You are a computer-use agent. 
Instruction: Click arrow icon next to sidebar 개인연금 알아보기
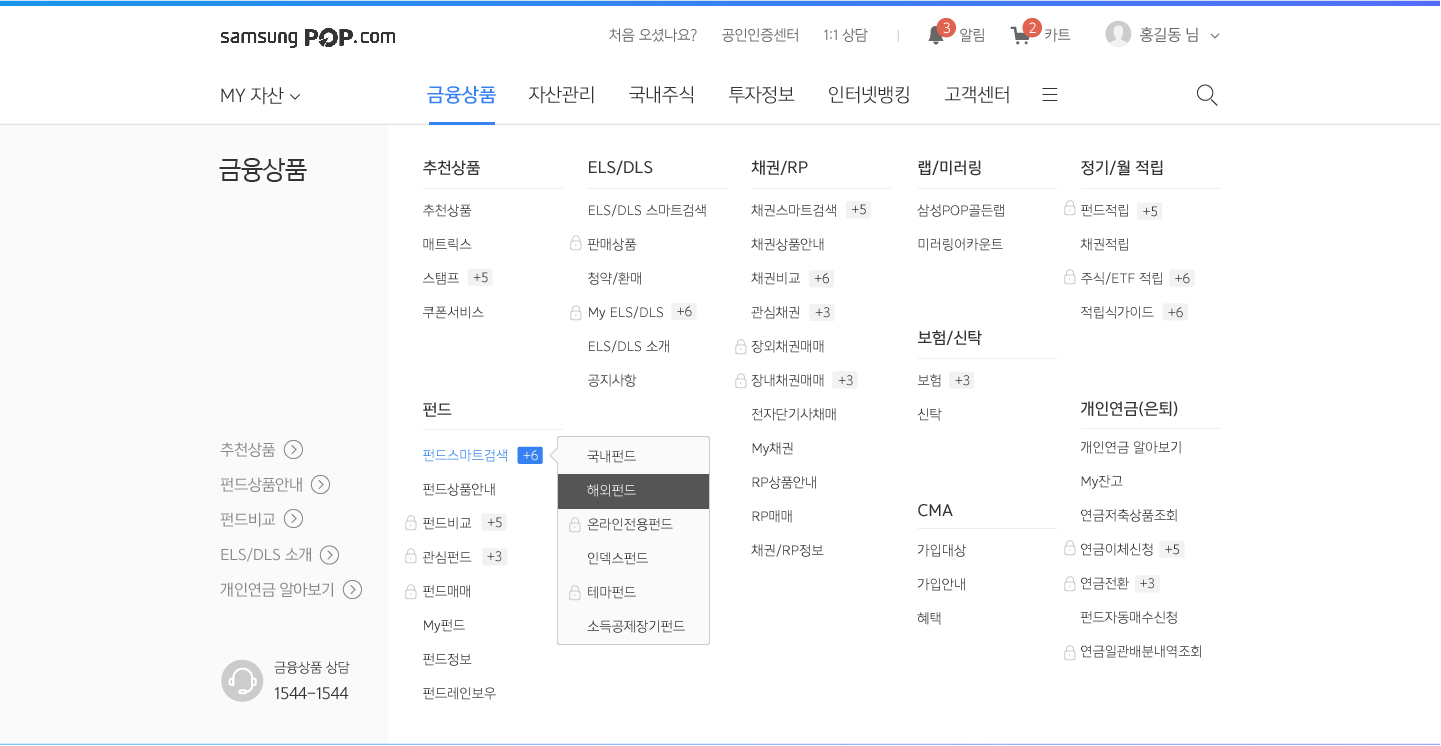pos(352,590)
